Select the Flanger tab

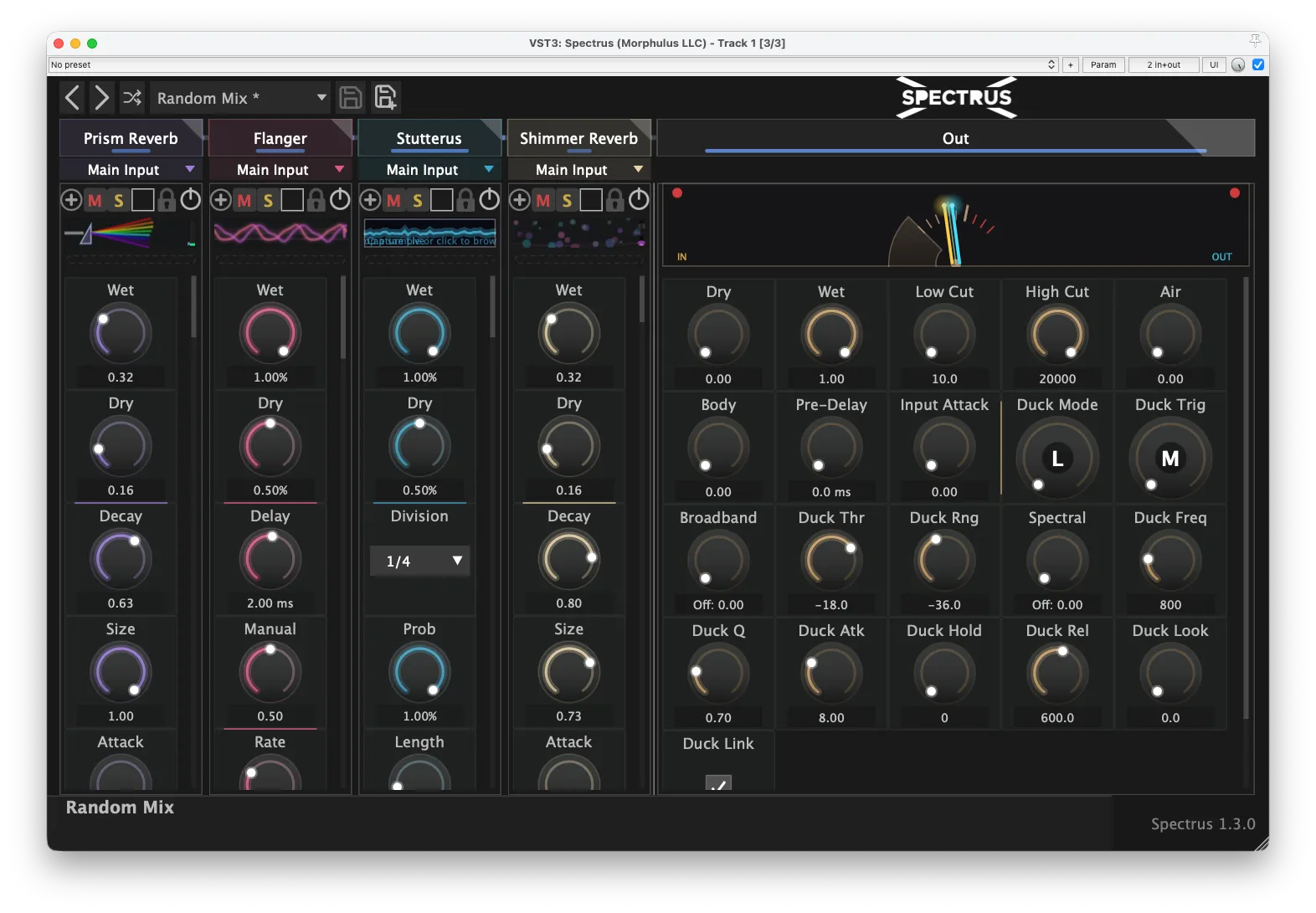pyautogui.click(x=280, y=138)
